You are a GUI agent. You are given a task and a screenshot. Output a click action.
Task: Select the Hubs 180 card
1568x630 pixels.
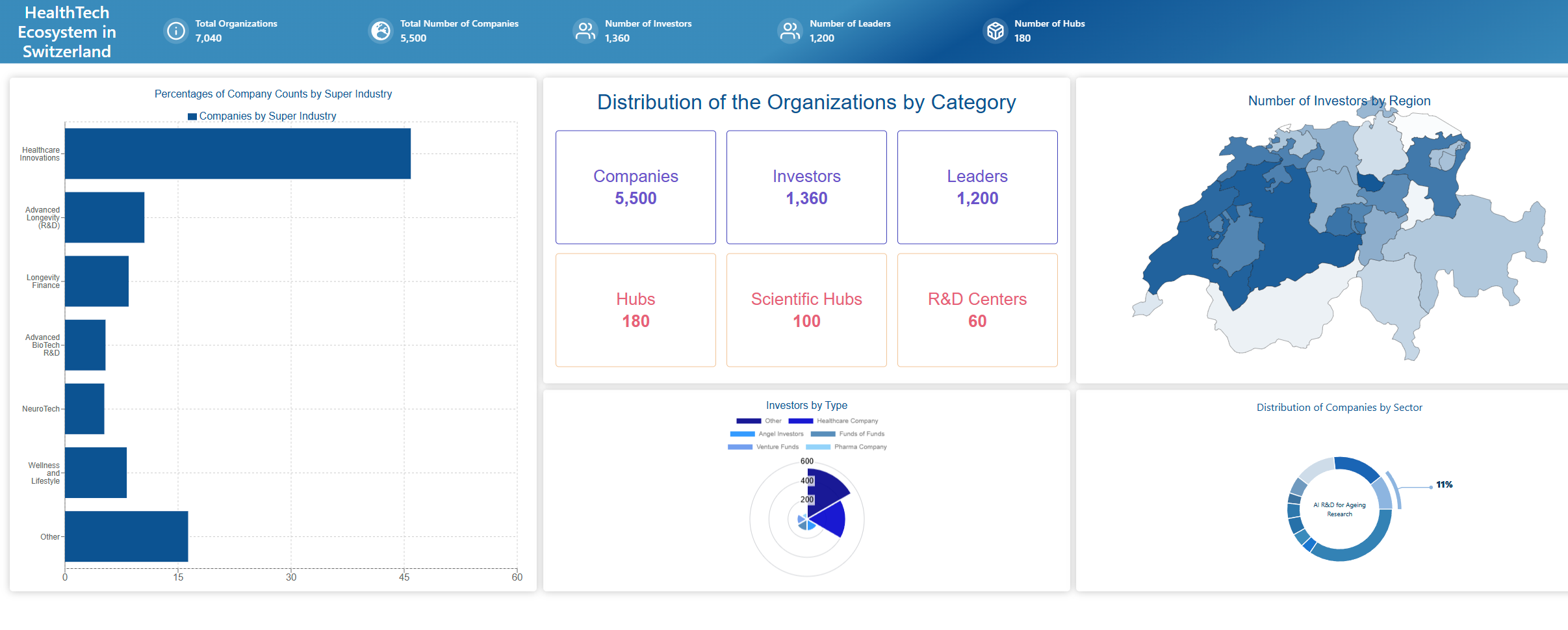(x=636, y=310)
